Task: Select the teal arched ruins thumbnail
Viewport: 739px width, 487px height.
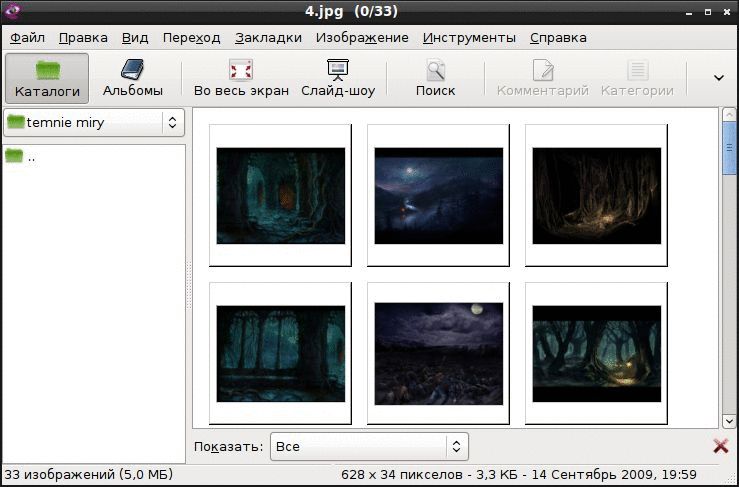Action: [x=280, y=353]
